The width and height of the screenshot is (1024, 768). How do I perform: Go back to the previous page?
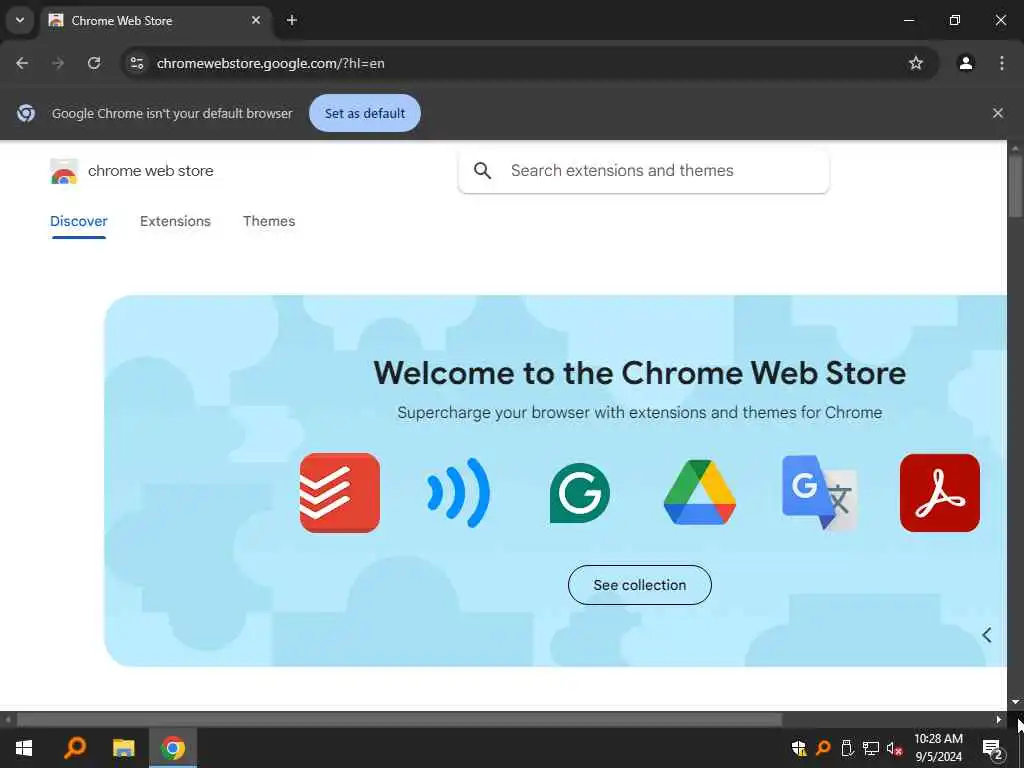[x=22, y=63]
